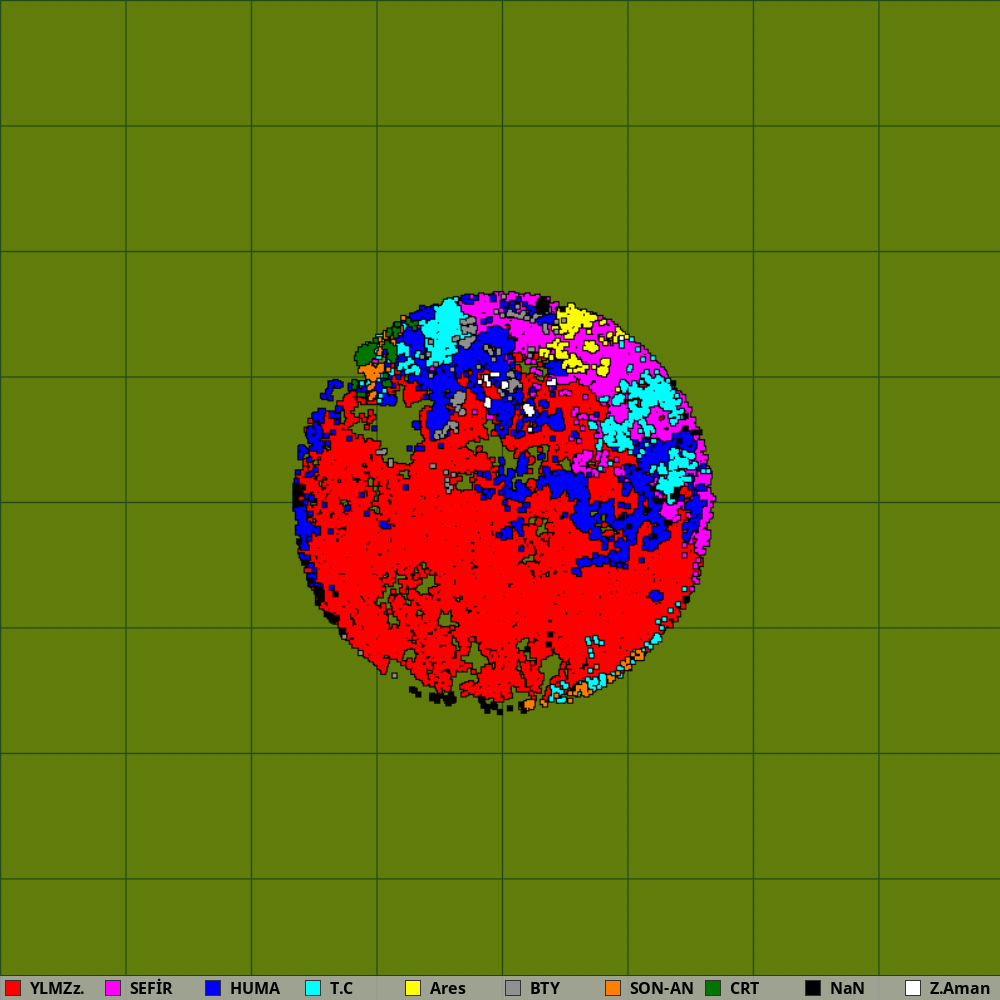The width and height of the screenshot is (1000, 1000).
Task: Click the yellow Ares legend swatch
Action: pyautogui.click(x=413, y=988)
